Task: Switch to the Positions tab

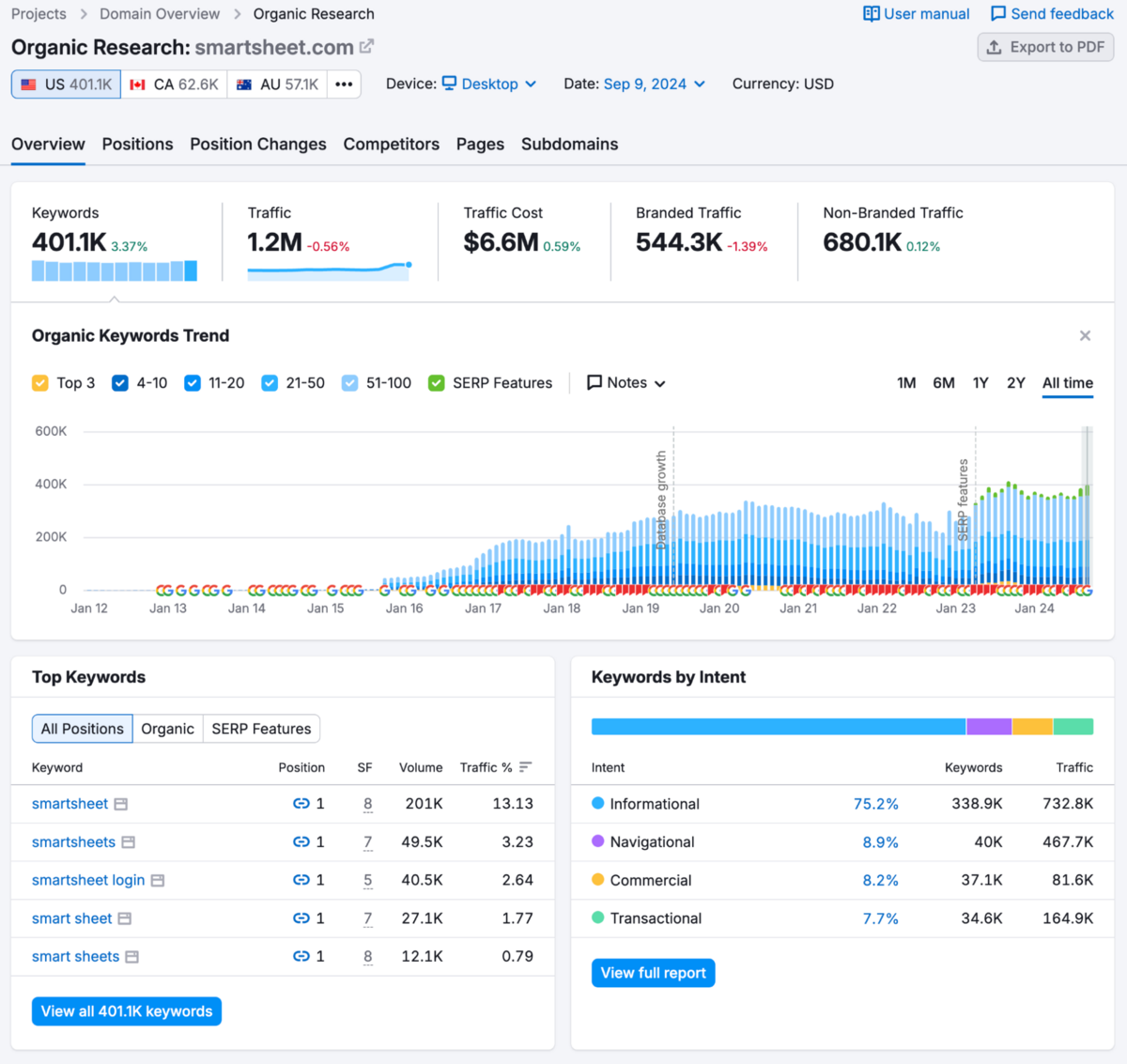Action: click(x=138, y=145)
